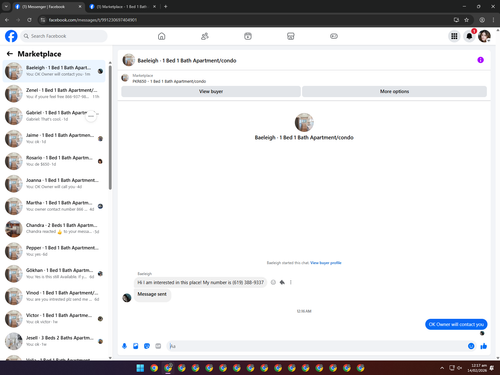The height and width of the screenshot is (375, 500).
Task: Click the conversation list scrollbar
Action: (x=110, y=128)
